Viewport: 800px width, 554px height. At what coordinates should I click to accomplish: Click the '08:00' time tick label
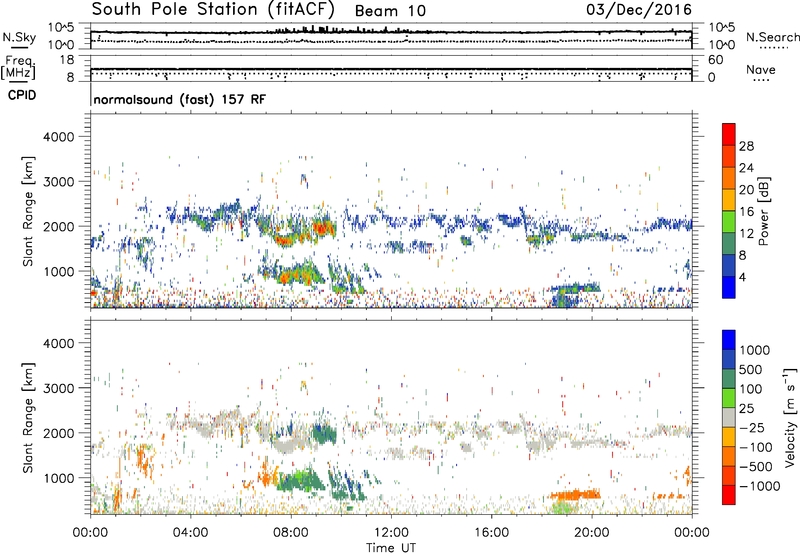click(291, 533)
